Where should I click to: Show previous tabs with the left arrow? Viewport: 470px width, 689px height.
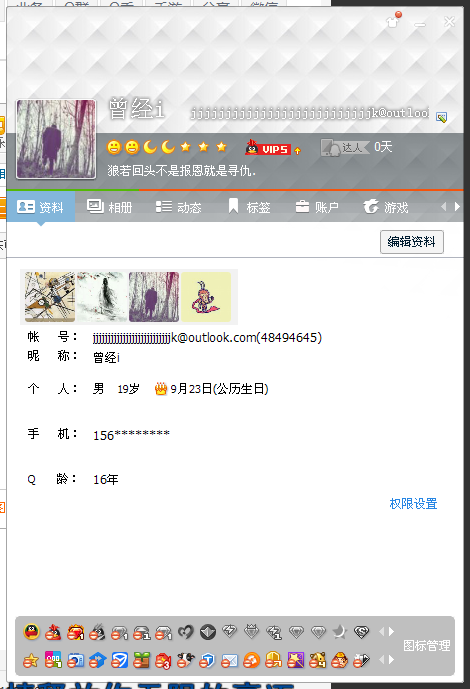tap(444, 206)
